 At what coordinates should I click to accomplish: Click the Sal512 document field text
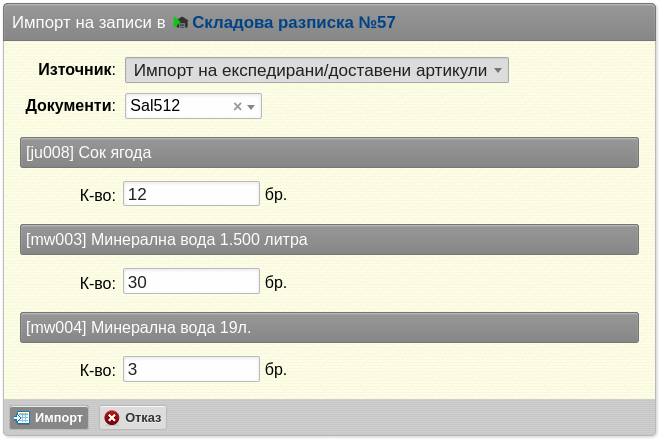155,105
